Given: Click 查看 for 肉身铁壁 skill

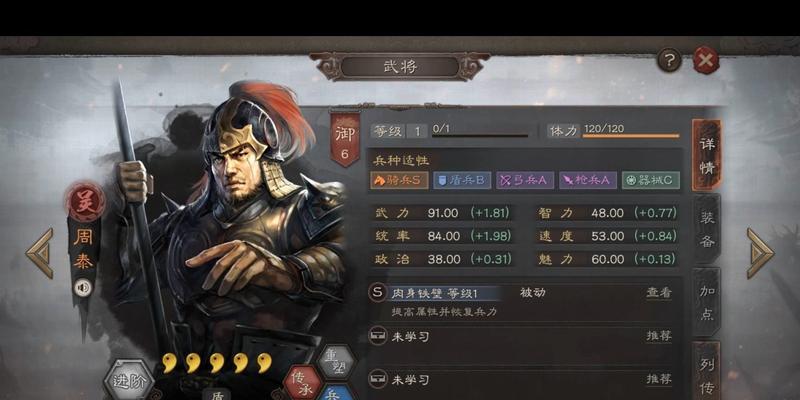Looking at the screenshot, I should 659,293.
